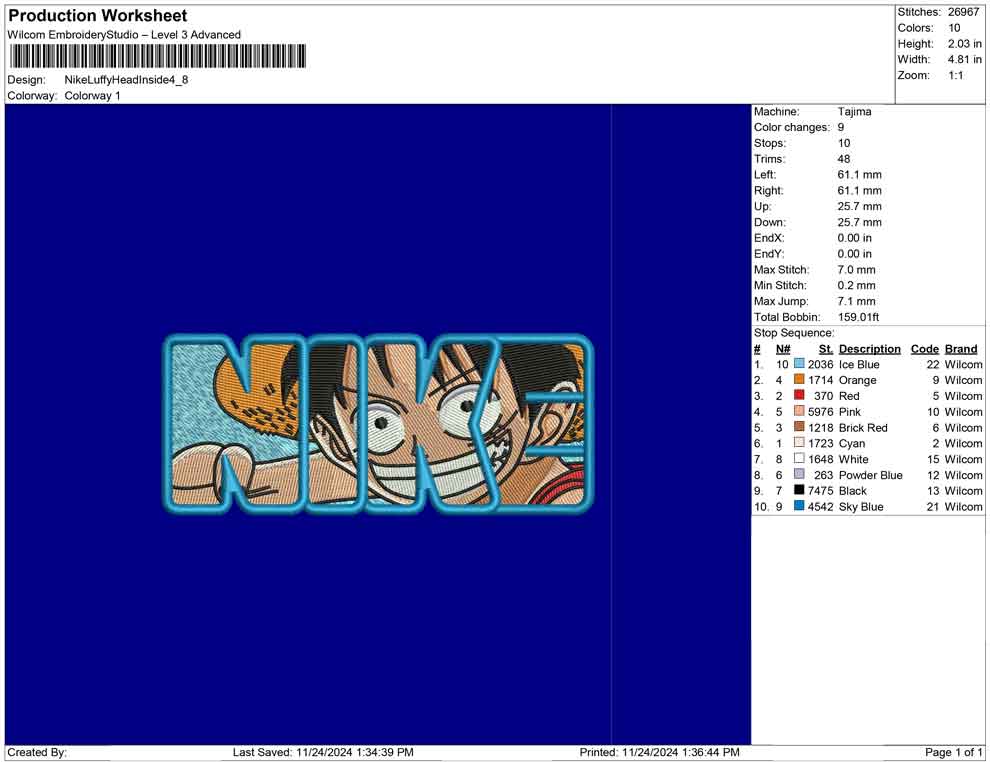Screen dimensions: 990x762
Task: Select the Up value 25.7 mm
Action: pyautogui.click(x=859, y=206)
